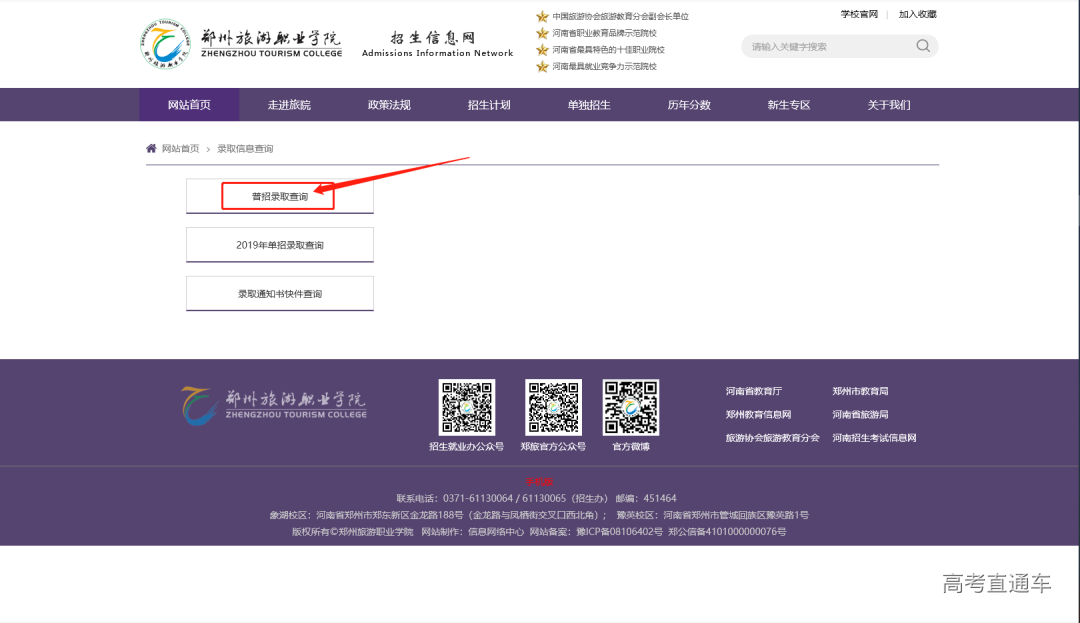This screenshot has height=623, width=1080.
Task: Open the 走进旅院 menu
Action: click(289, 105)
